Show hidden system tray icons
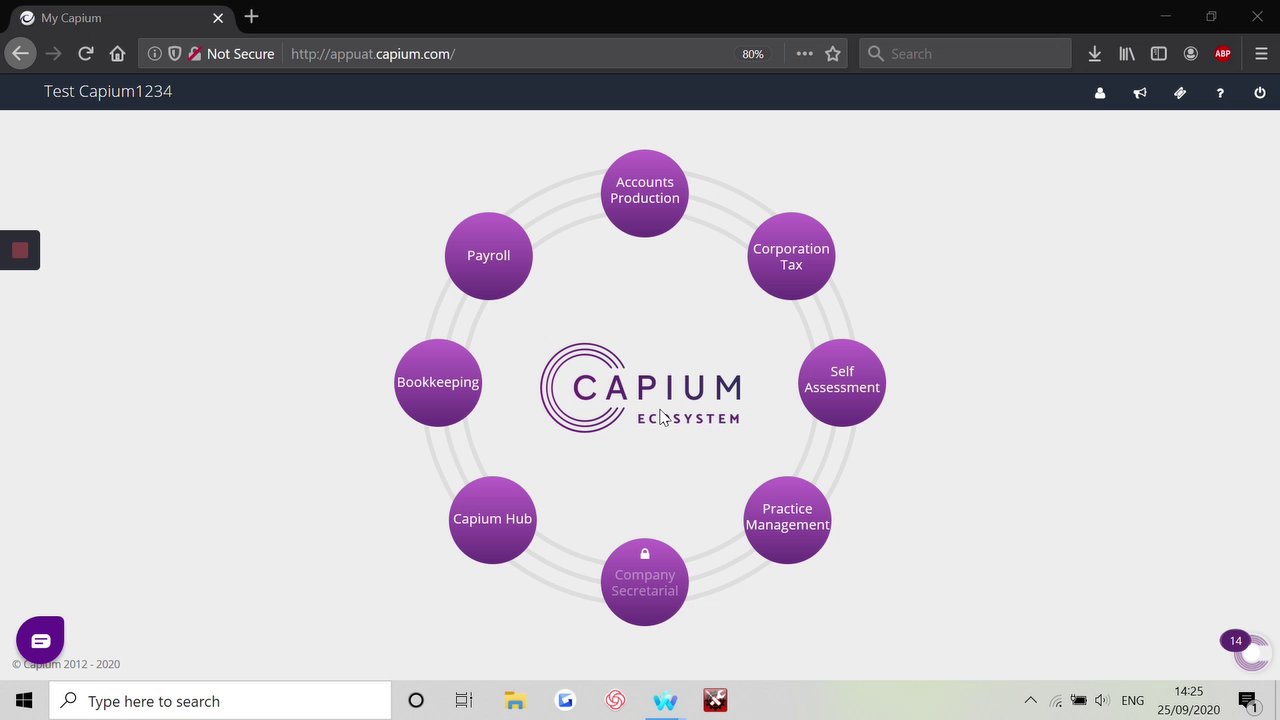The image size is (1280, 720). [x=1031, y=701]
